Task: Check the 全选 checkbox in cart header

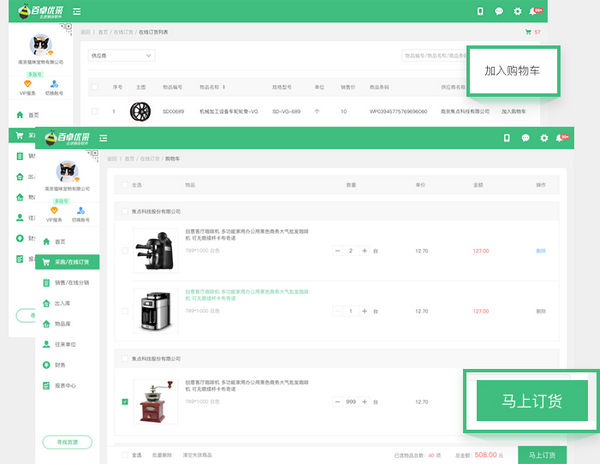Action: point(125,185)
